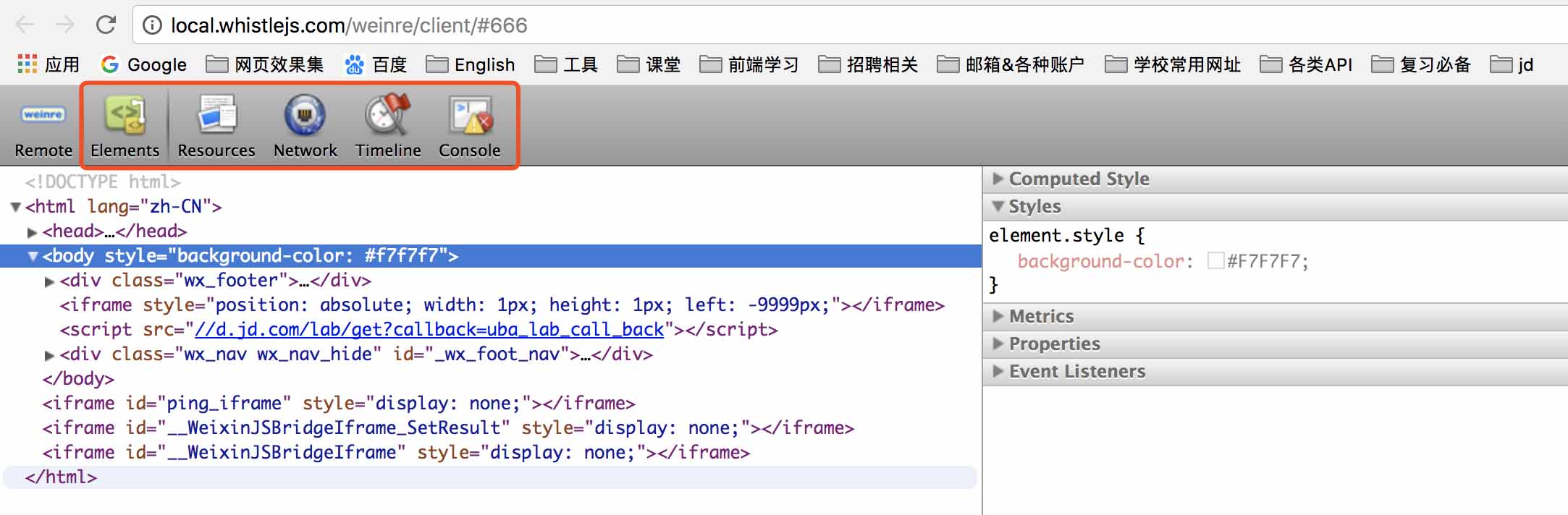Select the absolute-positioned iframe line

pos(502,305)
